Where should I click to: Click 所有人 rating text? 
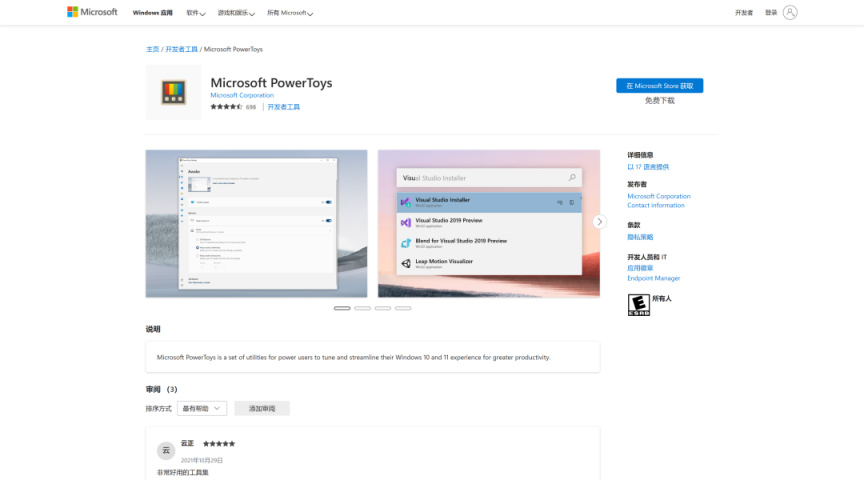(x=662, y=298)
